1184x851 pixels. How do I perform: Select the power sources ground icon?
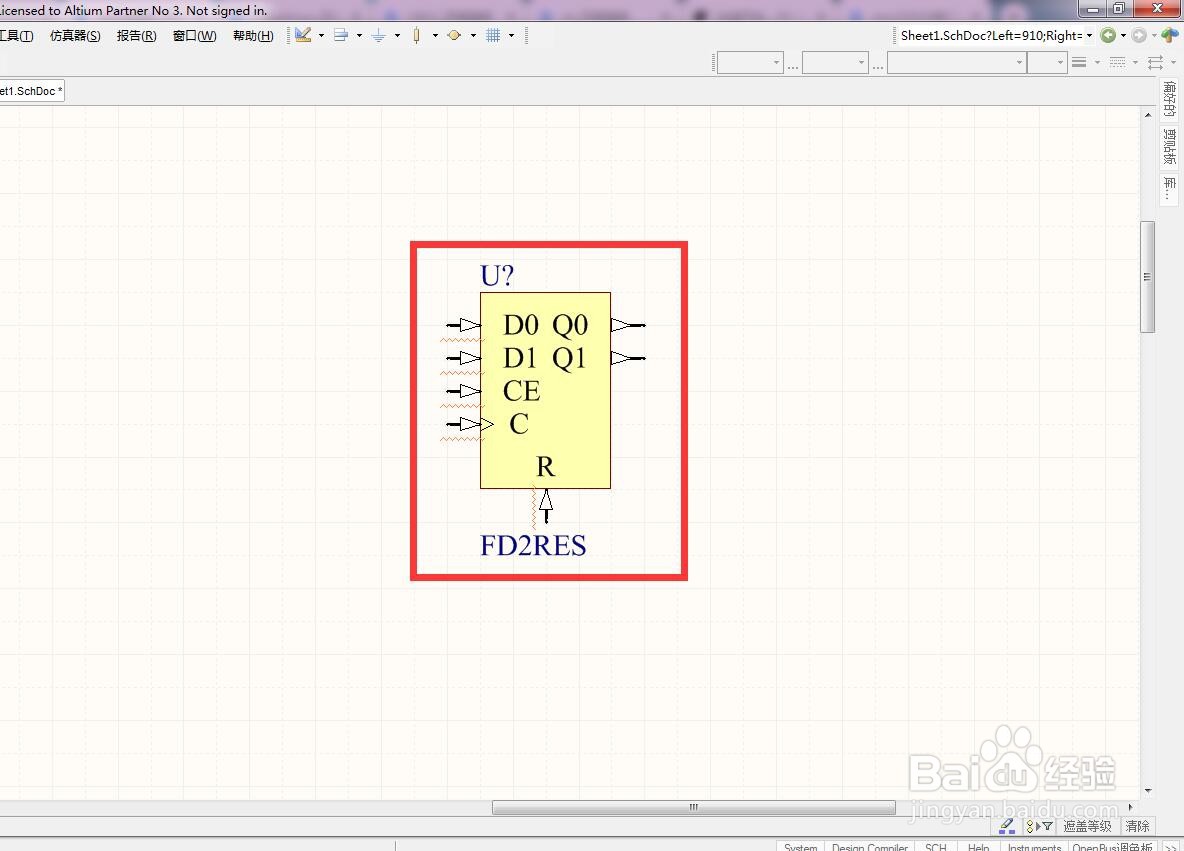coord(379,35)
